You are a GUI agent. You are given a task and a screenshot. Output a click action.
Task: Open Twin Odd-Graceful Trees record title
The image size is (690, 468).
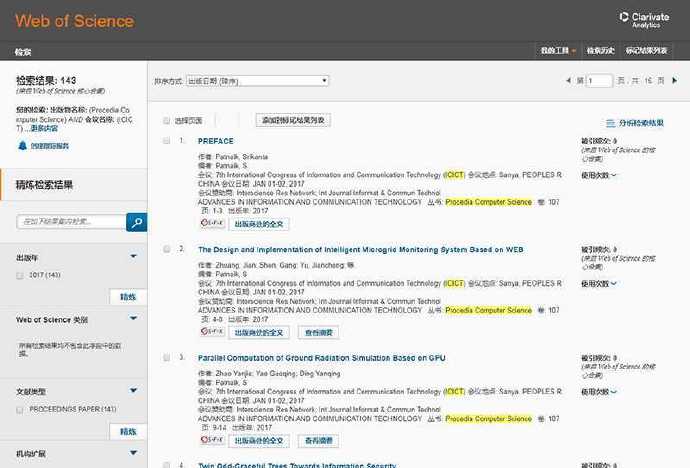click(x=297, y=465)
